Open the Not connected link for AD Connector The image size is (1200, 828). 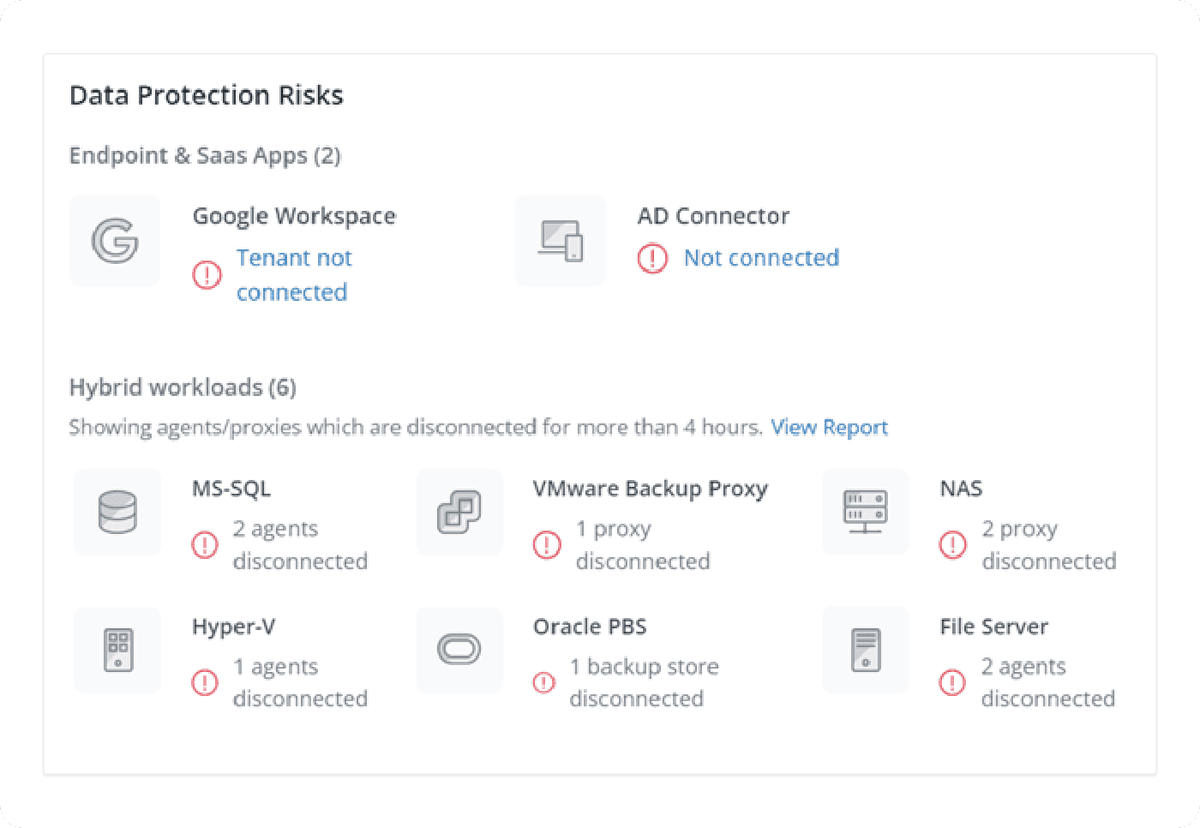click(761, 257)
